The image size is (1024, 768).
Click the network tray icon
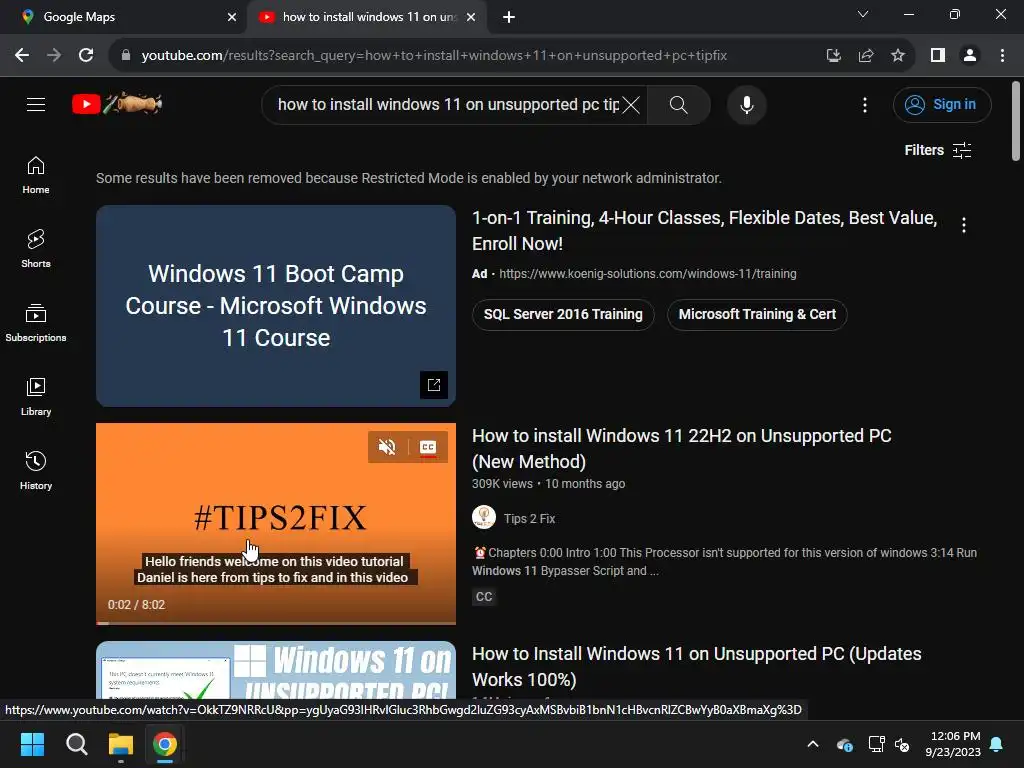(876, 744)
